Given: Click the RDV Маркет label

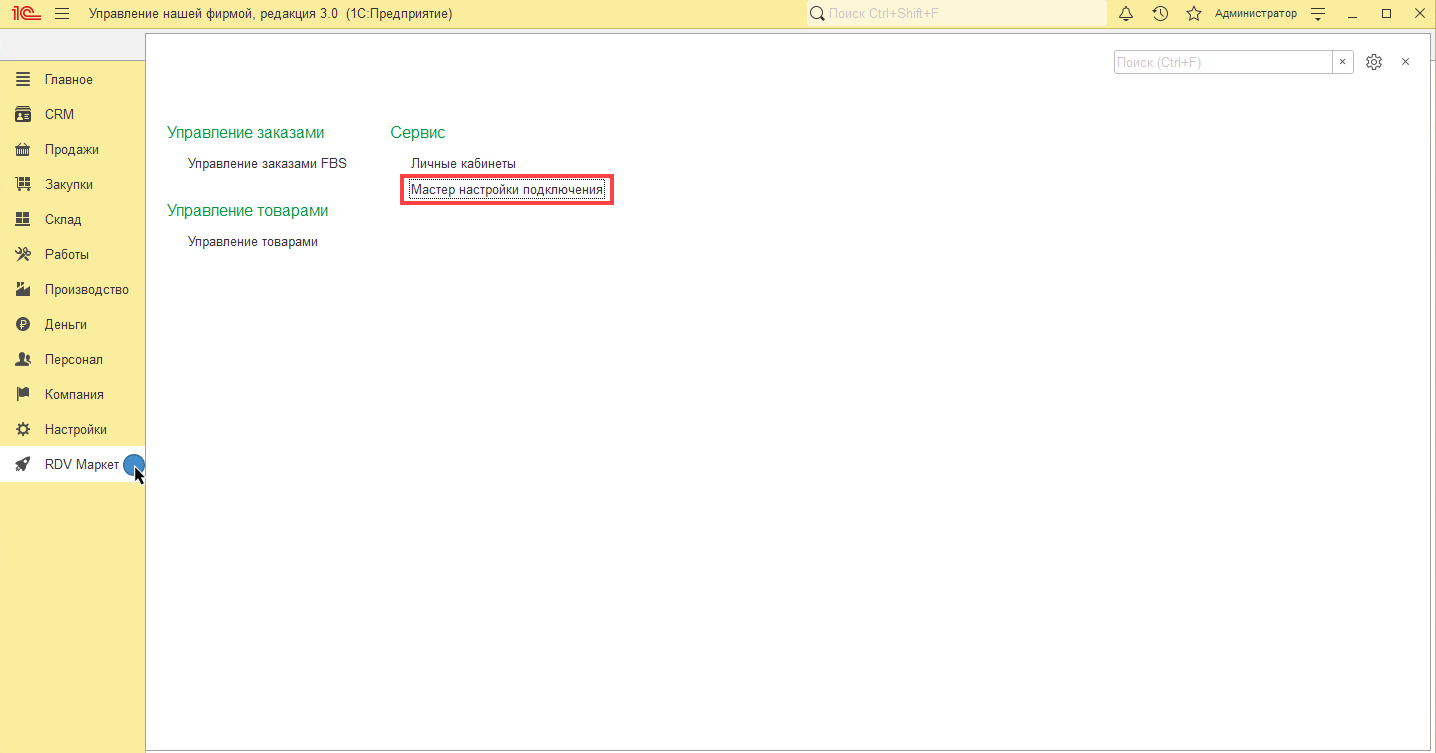Looking at the screenshot, I should (x=82, y=464).
